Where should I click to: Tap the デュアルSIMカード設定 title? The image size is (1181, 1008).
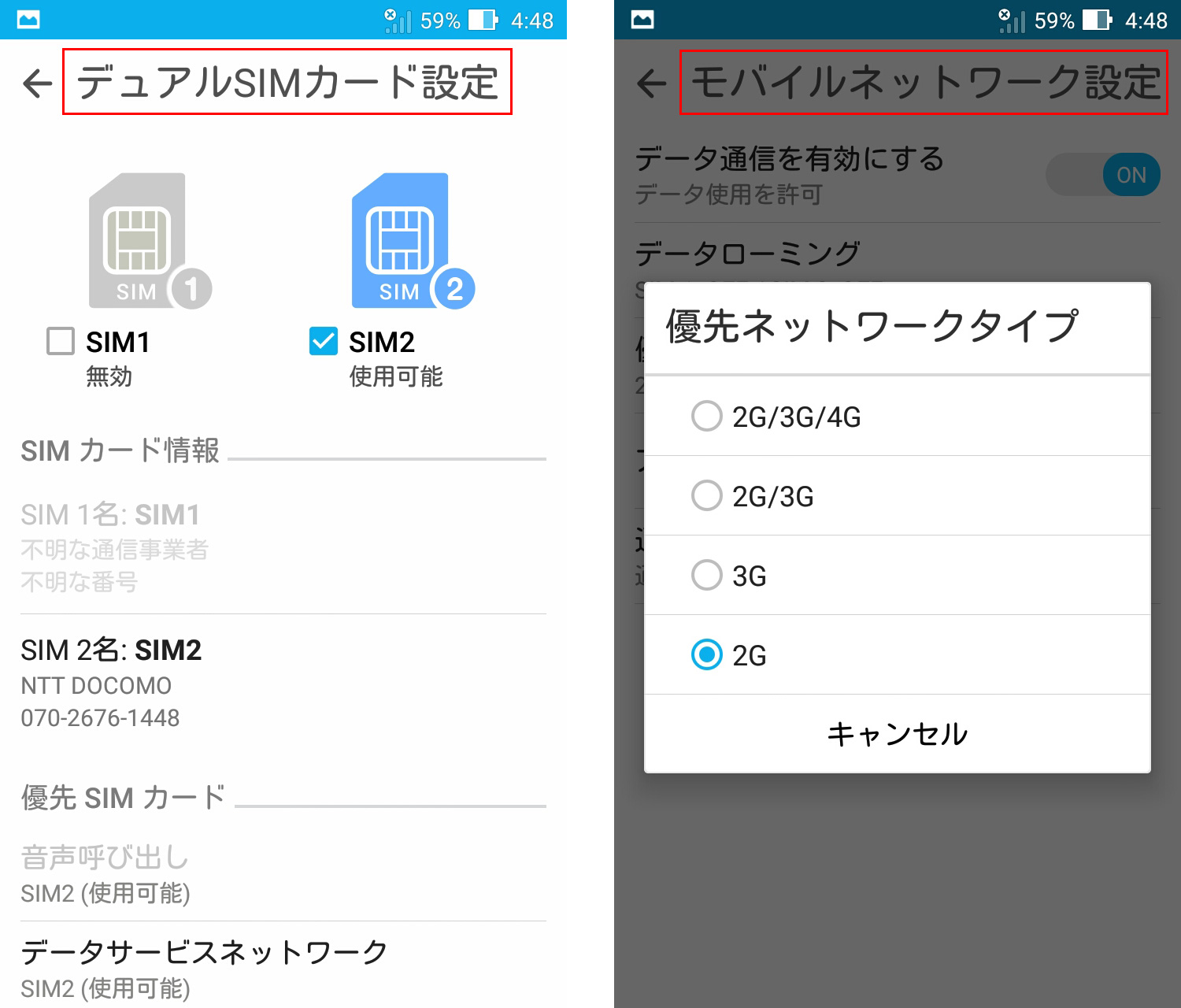pyautogui.click(x=287, y=82)
